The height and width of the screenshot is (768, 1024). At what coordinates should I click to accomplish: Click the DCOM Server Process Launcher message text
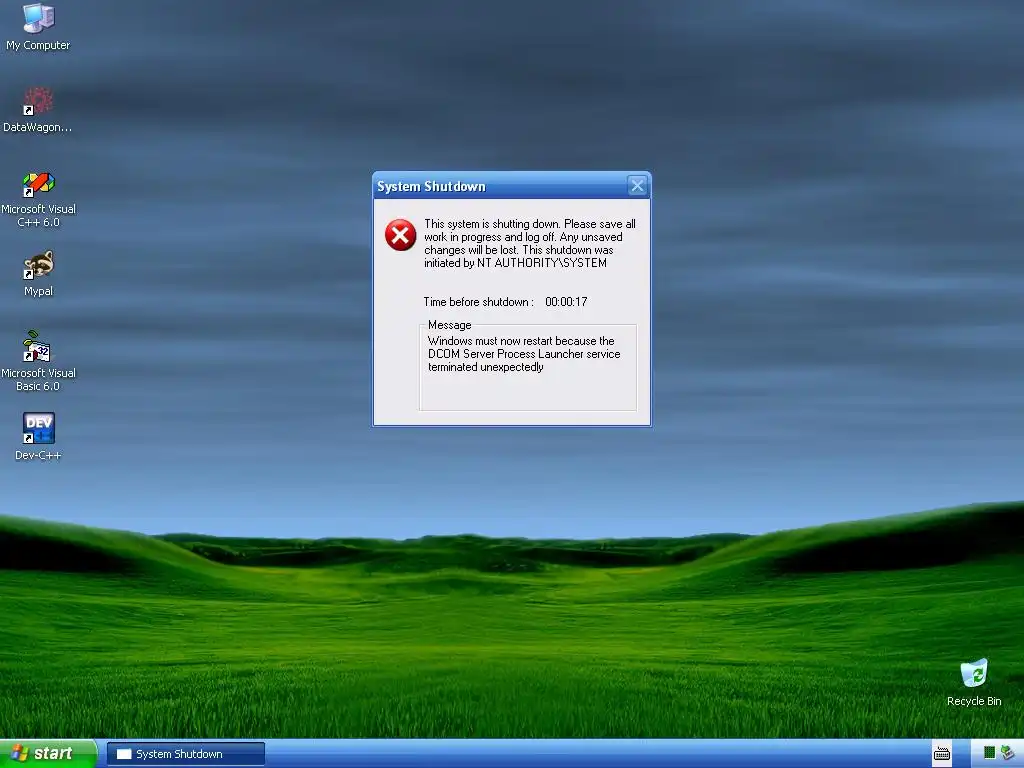click(x=524, y=354)
